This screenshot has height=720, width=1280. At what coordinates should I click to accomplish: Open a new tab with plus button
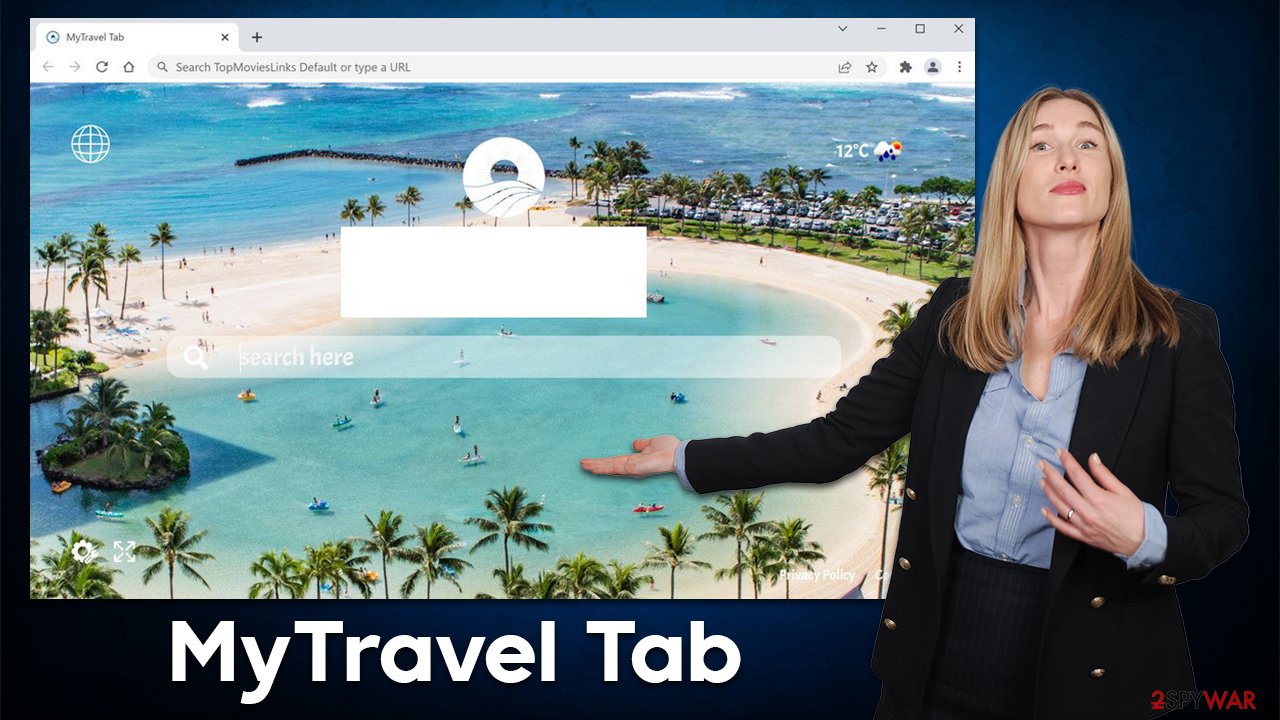coord(257,37)
